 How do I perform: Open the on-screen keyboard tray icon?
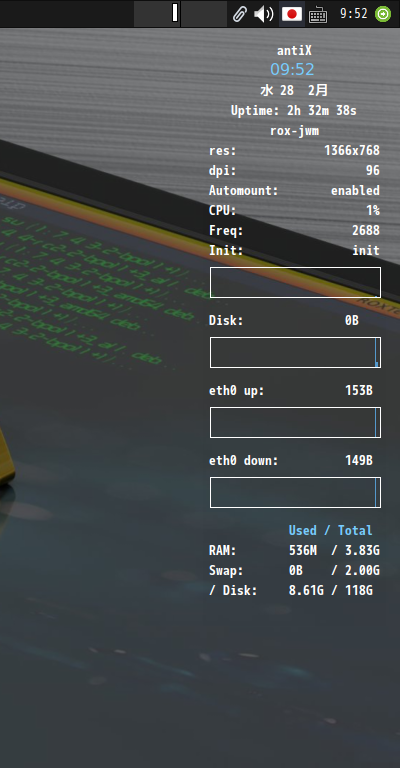[x=318, y=14]
